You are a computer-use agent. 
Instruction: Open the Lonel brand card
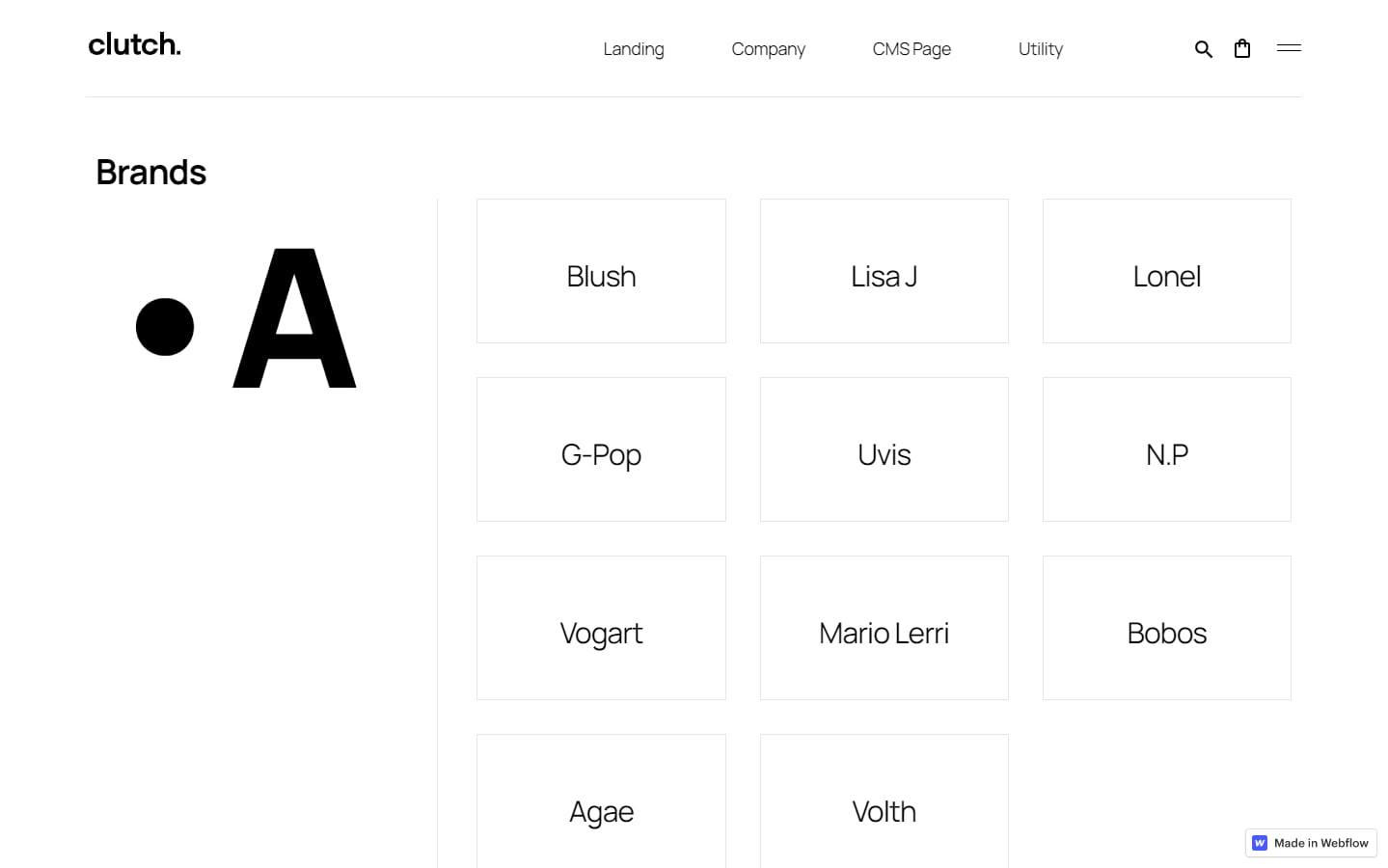pyautogui.click(x=1166, y=271)
